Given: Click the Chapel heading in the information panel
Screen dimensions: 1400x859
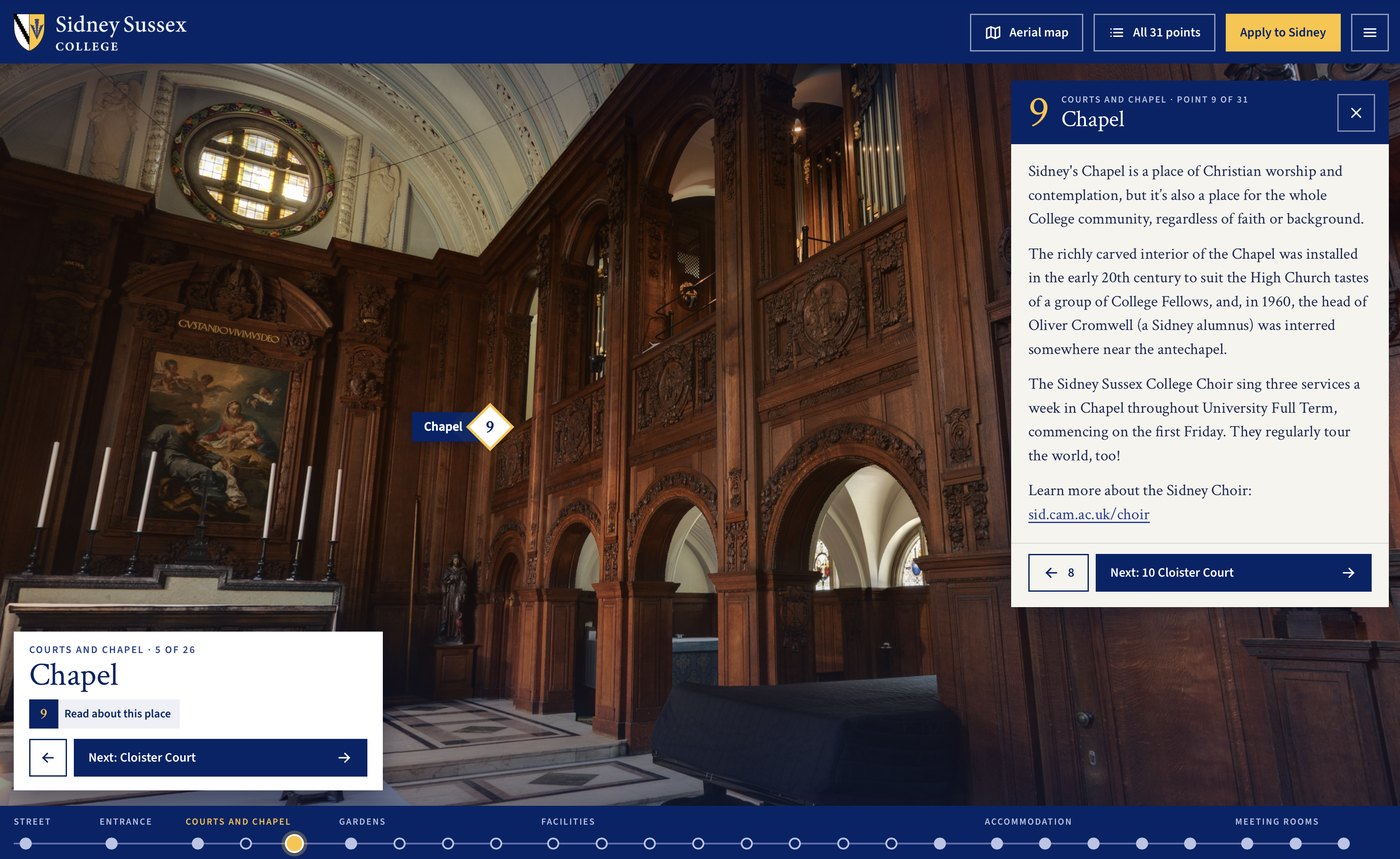Looking at the screenshot, I should click(1092, 120).
